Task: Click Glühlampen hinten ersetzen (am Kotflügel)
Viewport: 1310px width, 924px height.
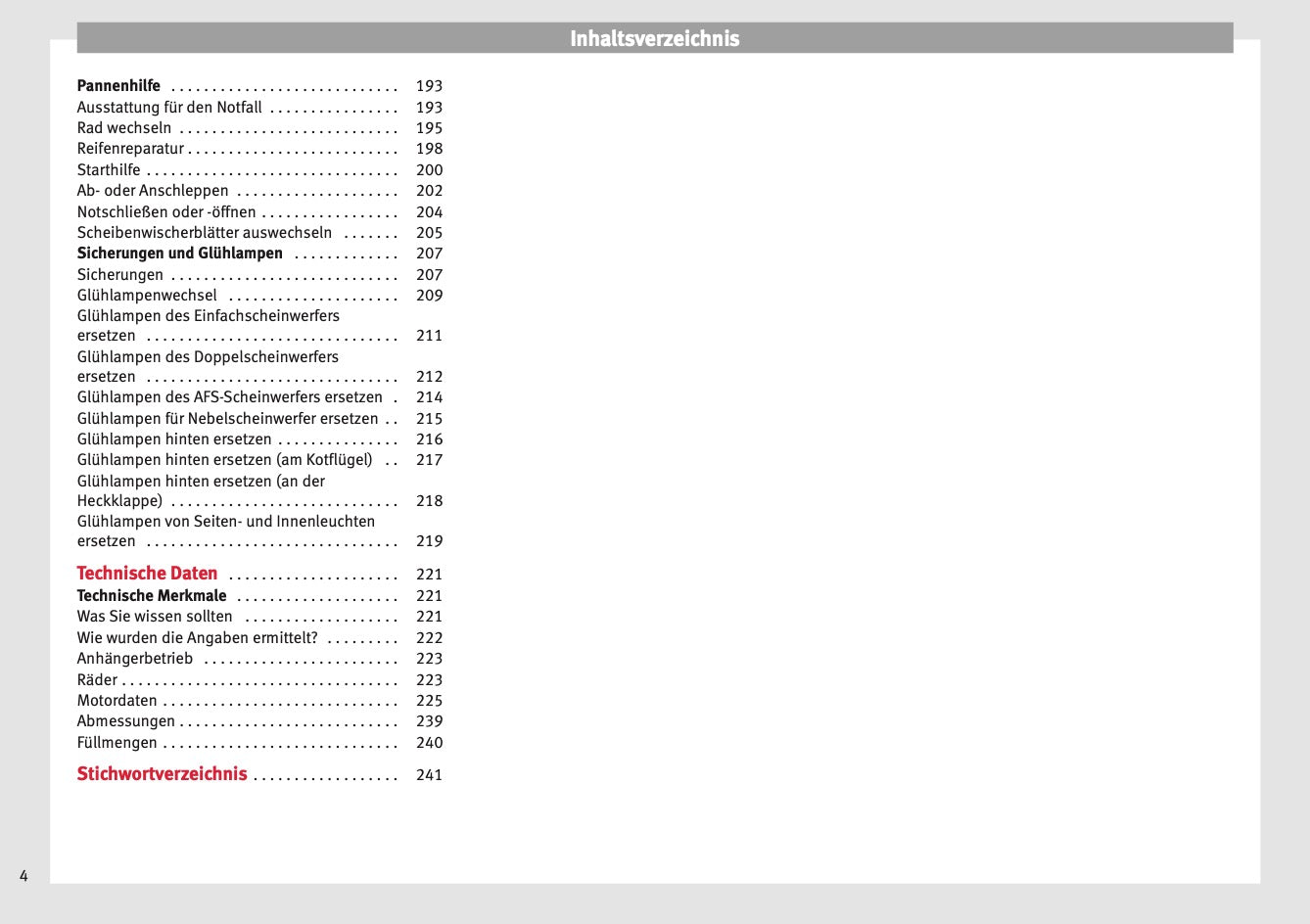Action: (225, 460)
